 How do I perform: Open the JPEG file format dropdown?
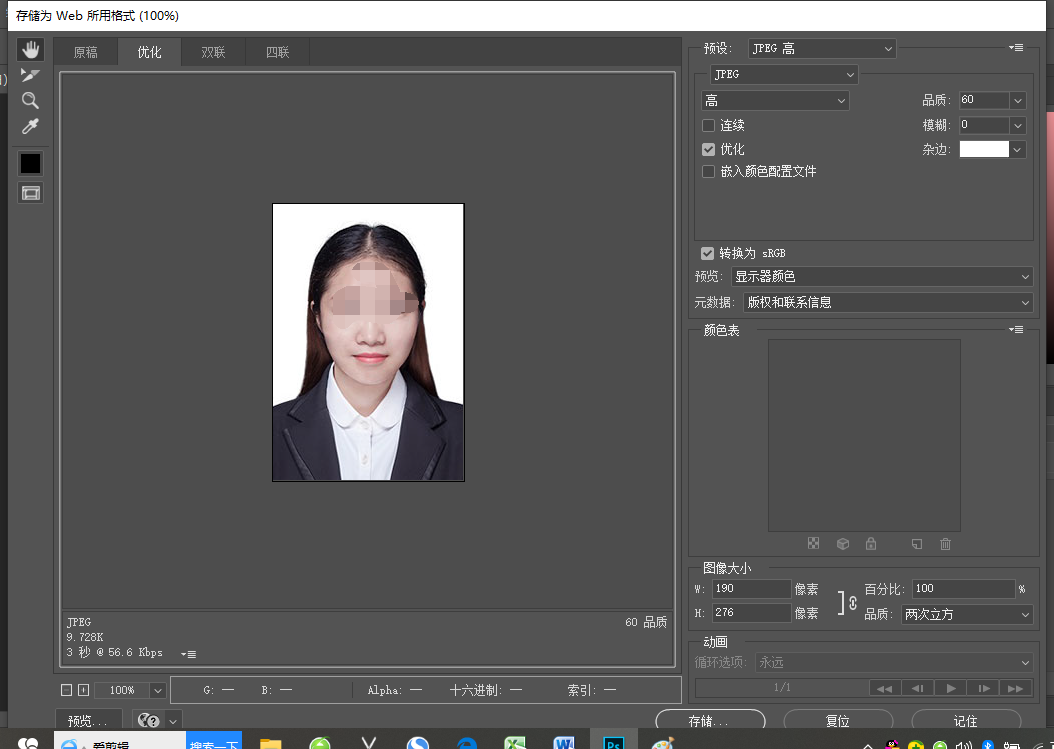(x=784, y=74)
